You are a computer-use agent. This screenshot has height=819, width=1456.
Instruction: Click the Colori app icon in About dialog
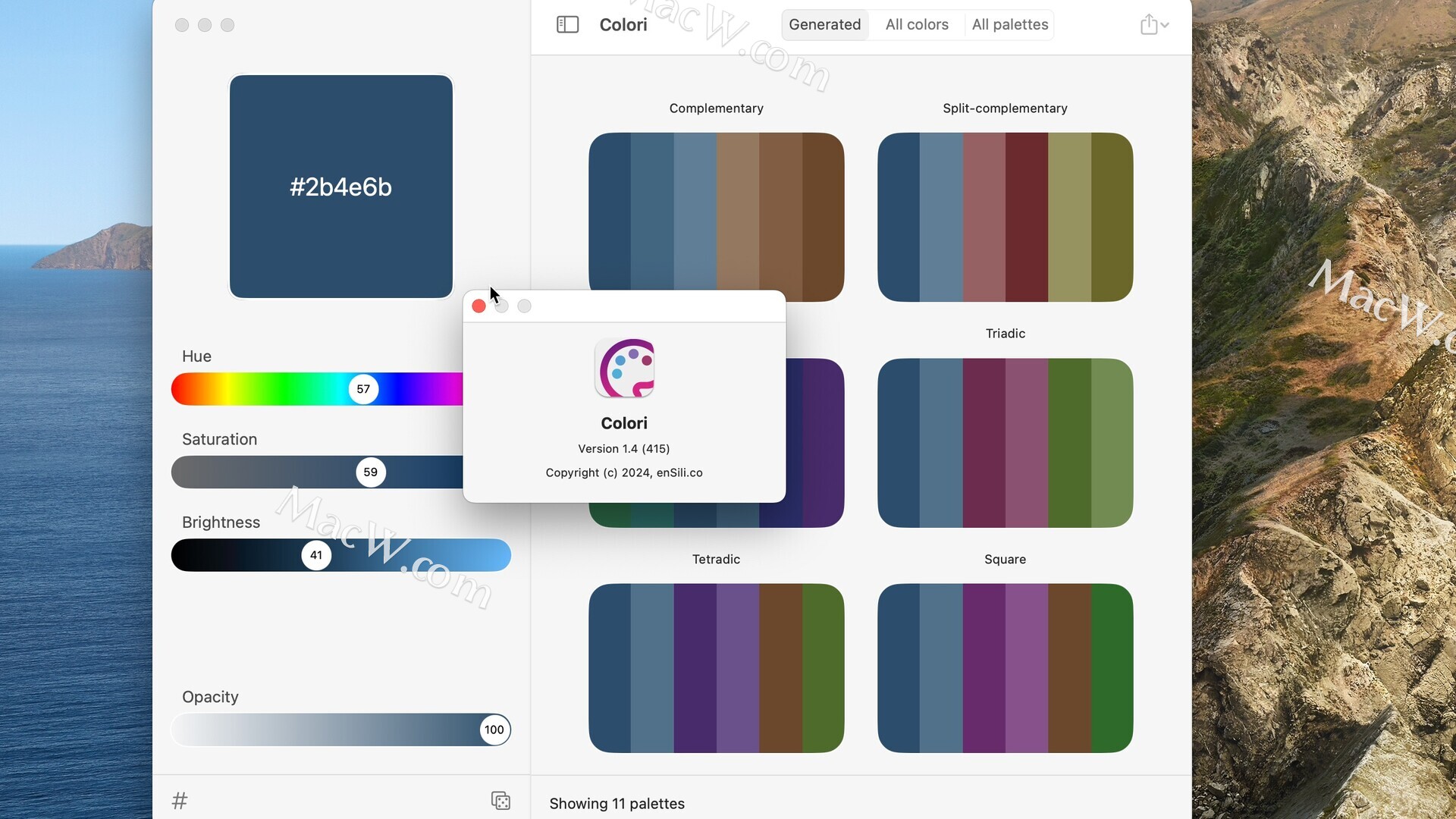pyautogui.click(x=625, y=369)
